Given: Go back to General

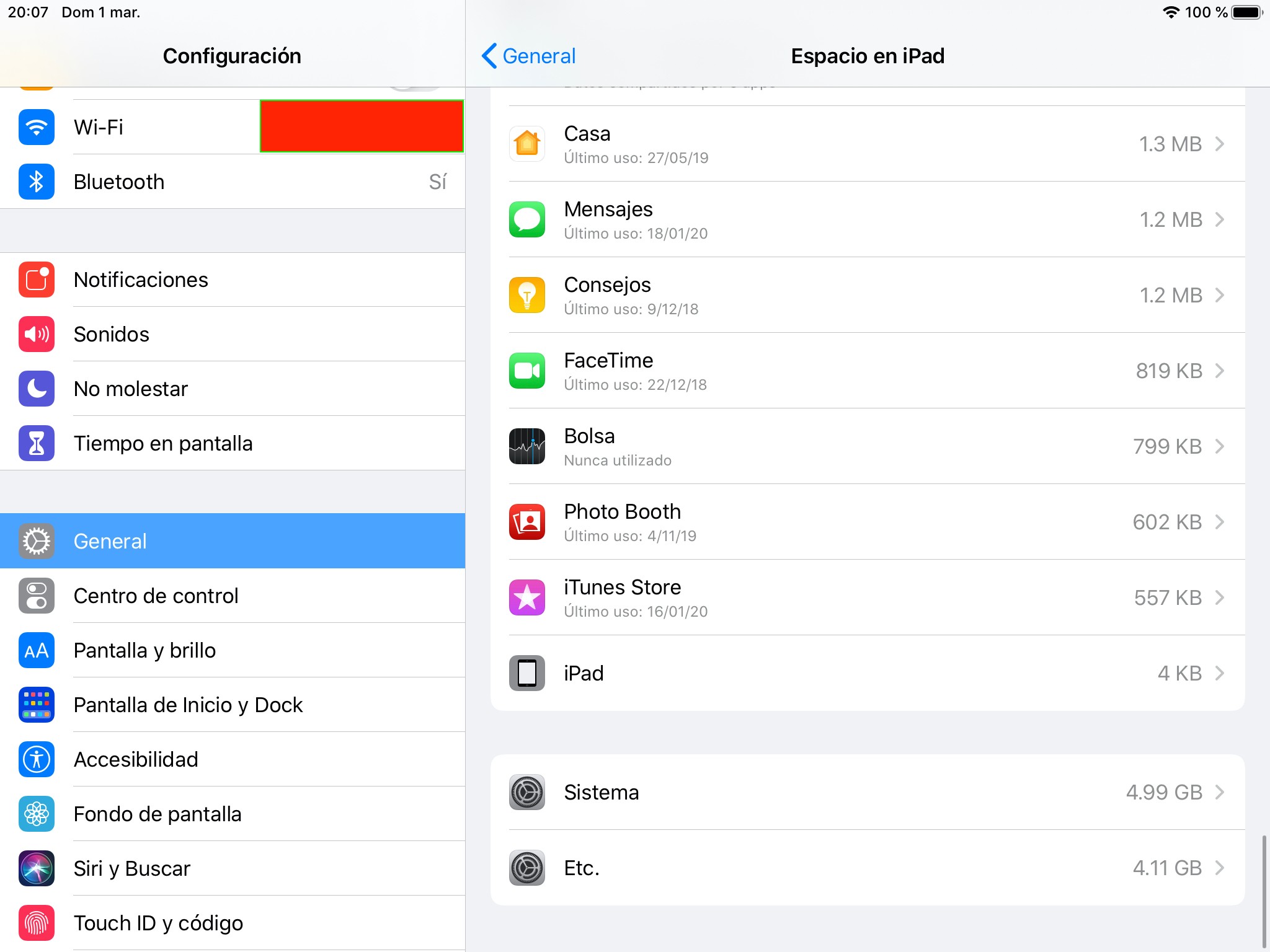Looking at the screenshot, I should click(x=529, y=56).
